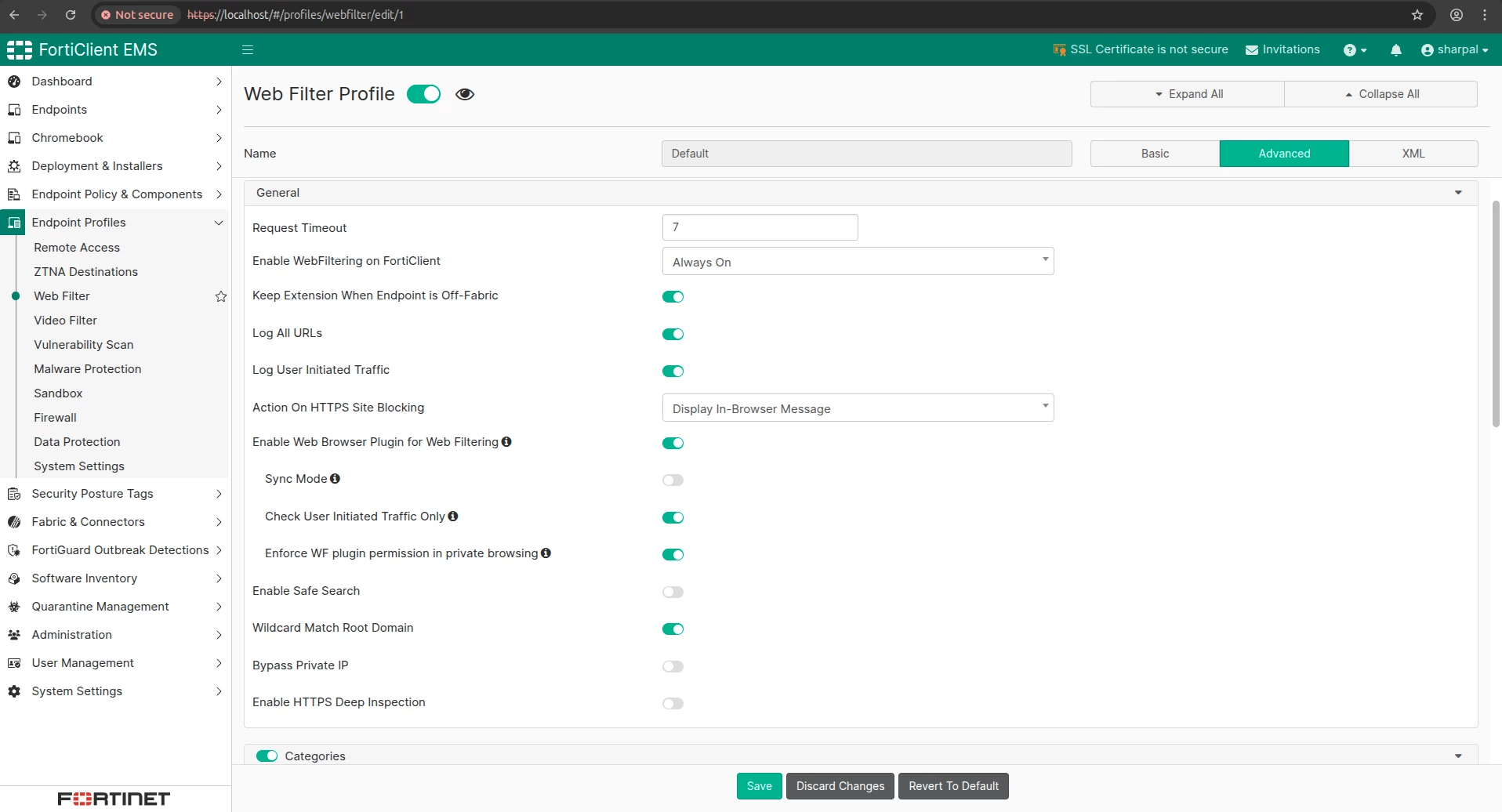The image size is (1502, 812).
Task: Click the Administration sidebar icon
Action: 14,635
